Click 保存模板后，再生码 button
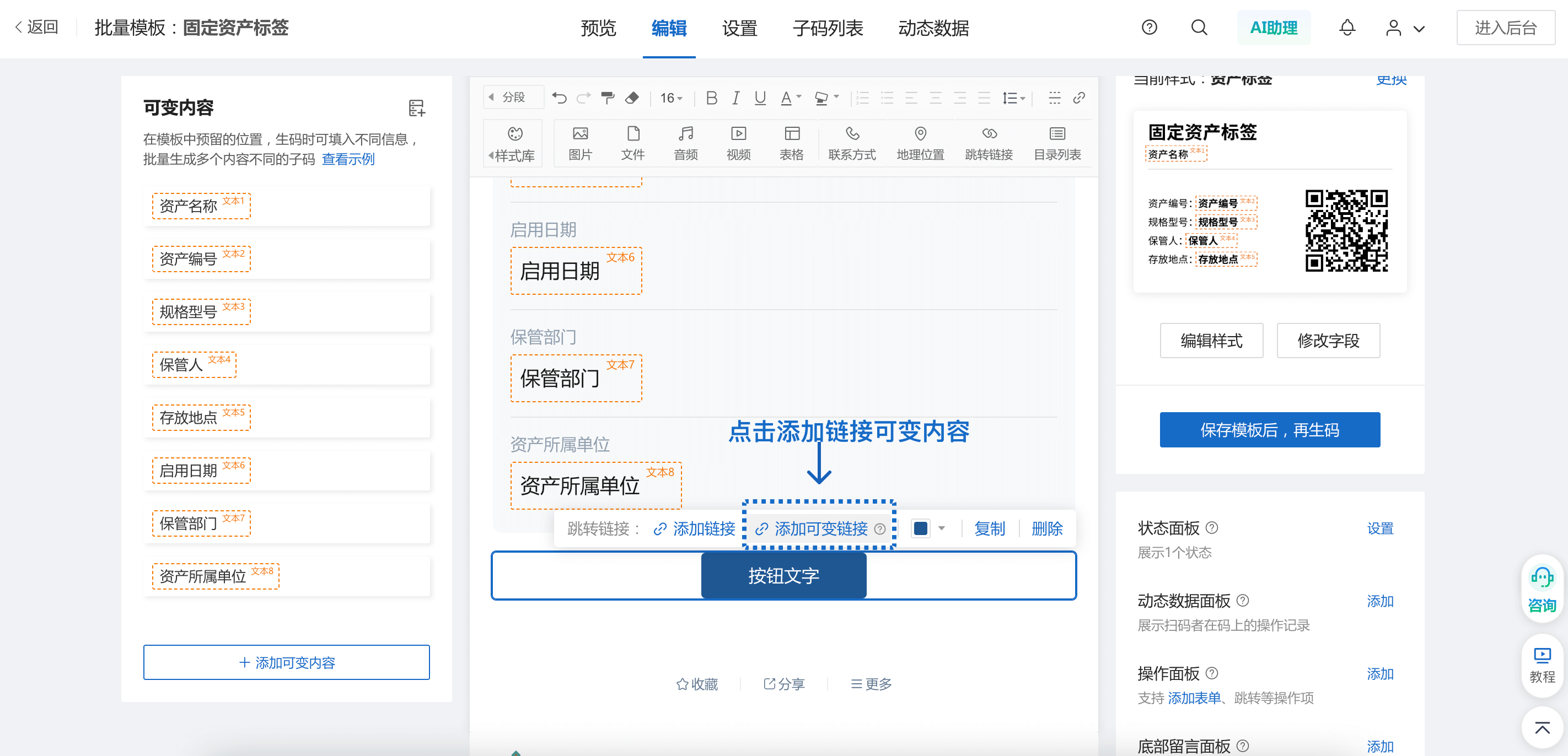Viewport: 1568px width, 756px height. tap(1270, 429)
